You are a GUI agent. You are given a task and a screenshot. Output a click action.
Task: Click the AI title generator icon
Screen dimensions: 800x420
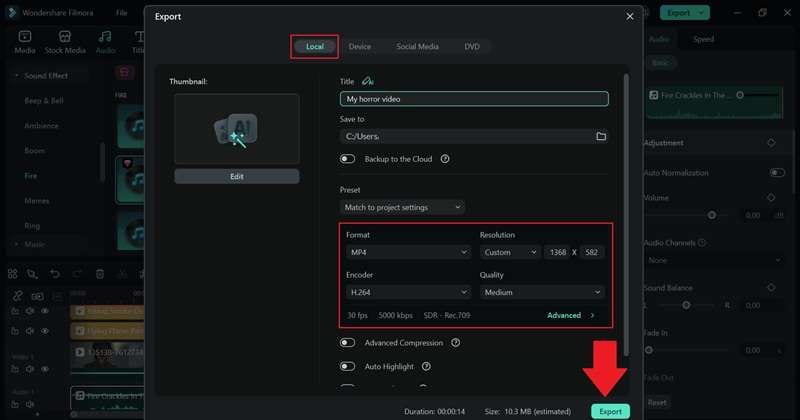coord(367,81)
